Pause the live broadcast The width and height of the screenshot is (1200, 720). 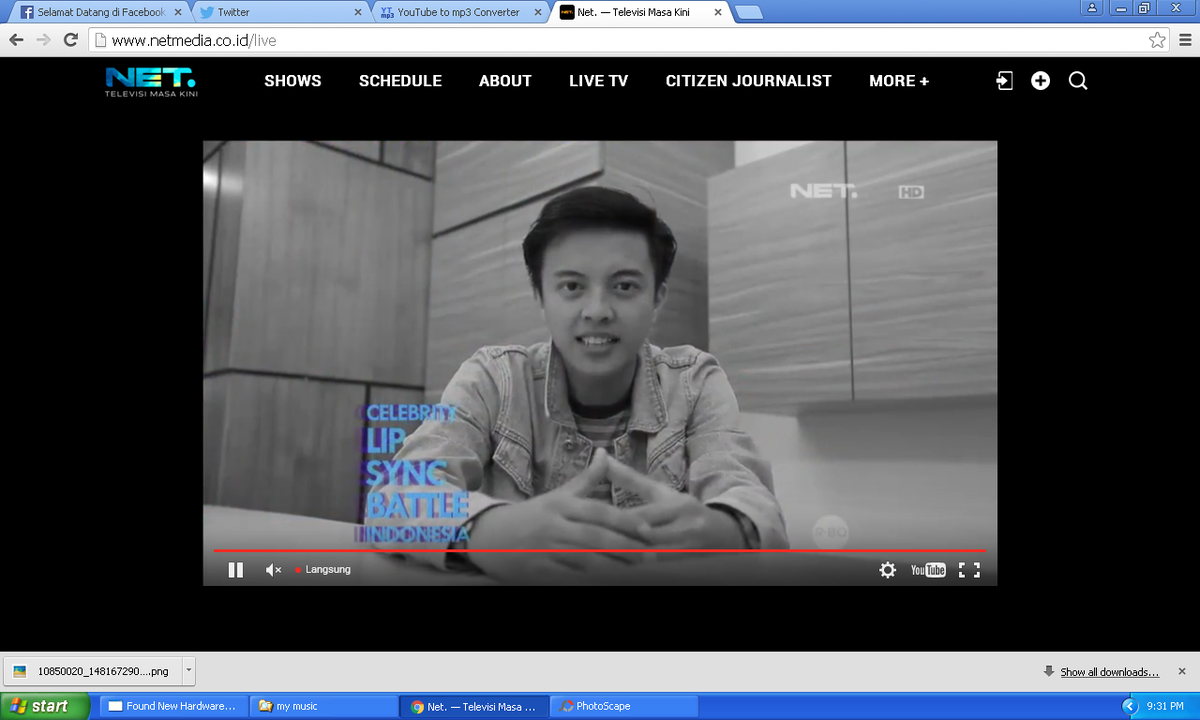click(x=235, y=569)
